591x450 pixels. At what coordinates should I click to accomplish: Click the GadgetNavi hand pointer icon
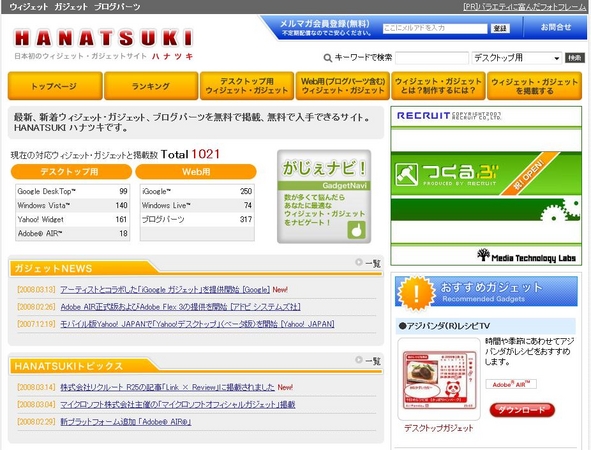tap(356, 229)
